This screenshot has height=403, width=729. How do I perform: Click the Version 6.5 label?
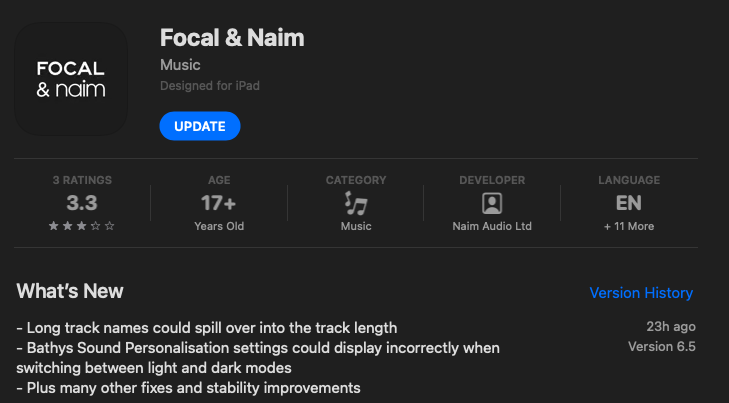[x=661, y=347]
